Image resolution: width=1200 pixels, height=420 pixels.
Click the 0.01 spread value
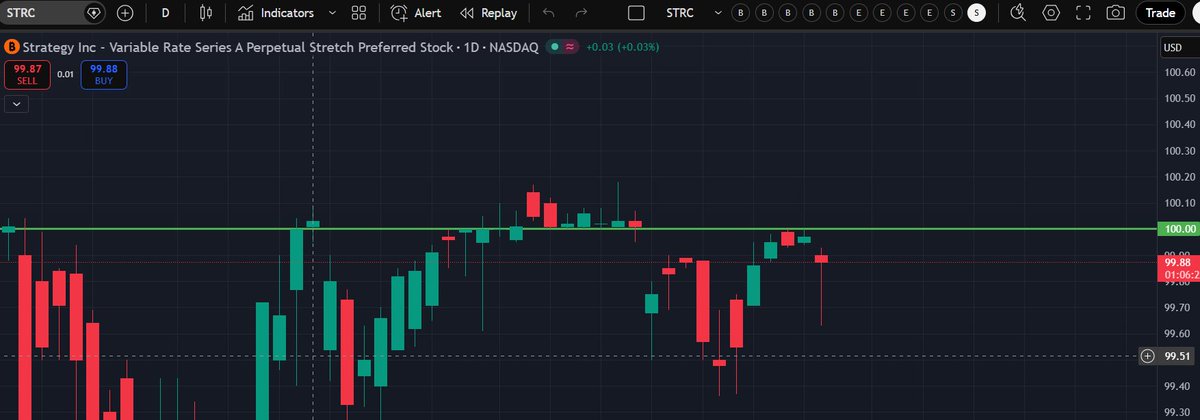pos(65,74)
